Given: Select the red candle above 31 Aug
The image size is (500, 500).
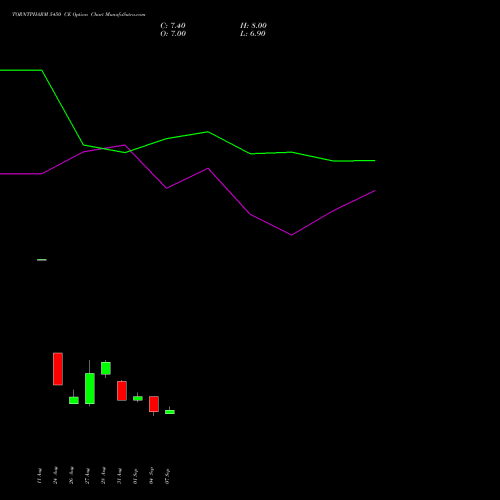Looking at the screenshot, I should (x=122, y=391).
